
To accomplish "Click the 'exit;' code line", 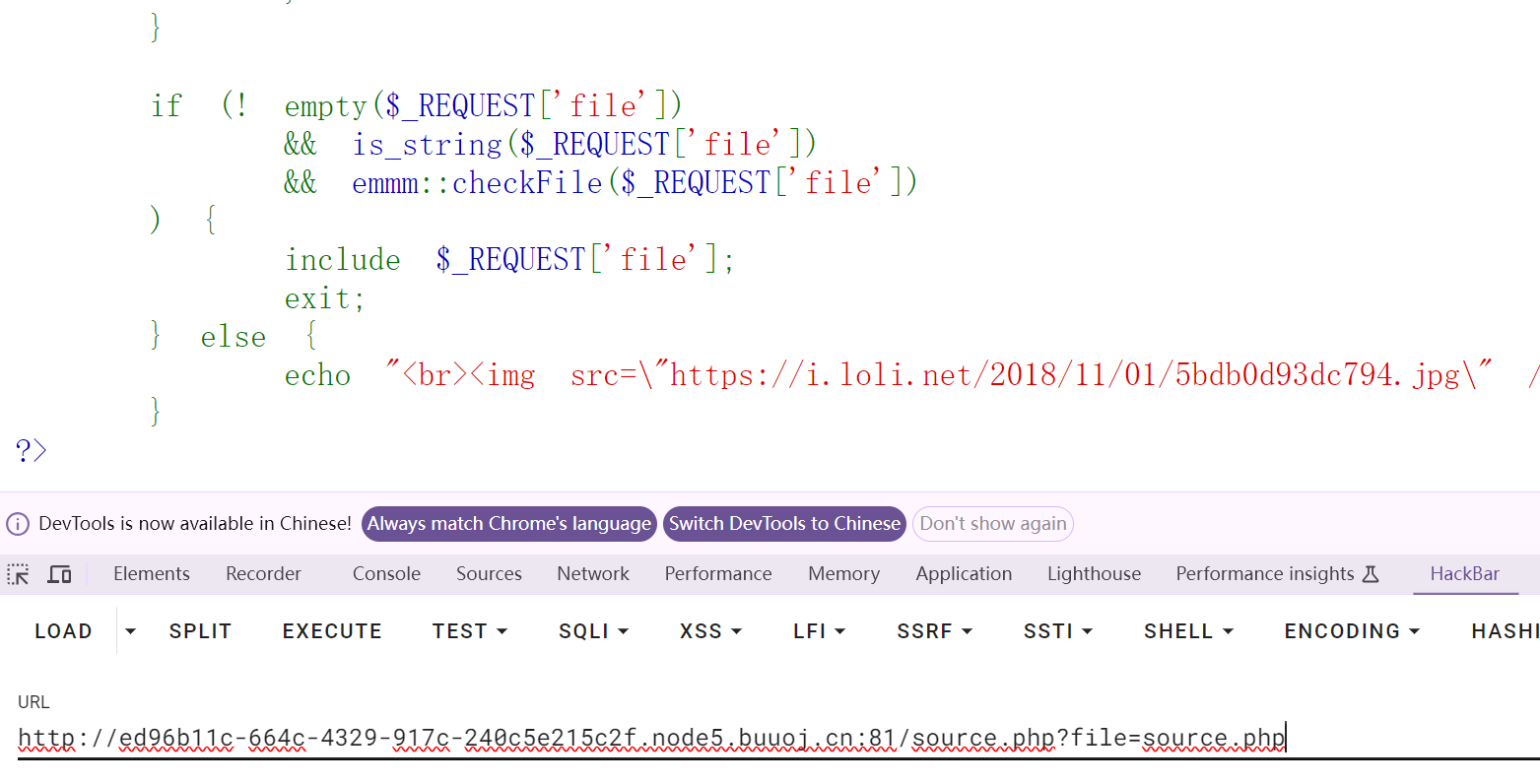I will pyautogui.click(x=324, y=298).
